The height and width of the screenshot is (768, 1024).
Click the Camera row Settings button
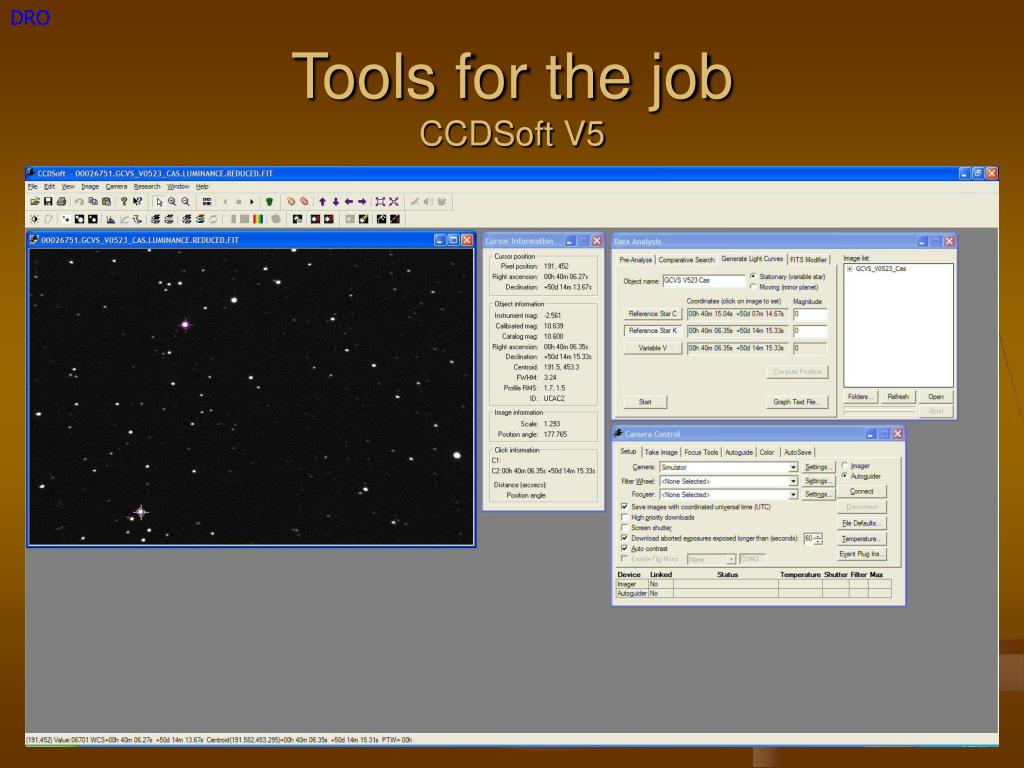coord(818,468)
